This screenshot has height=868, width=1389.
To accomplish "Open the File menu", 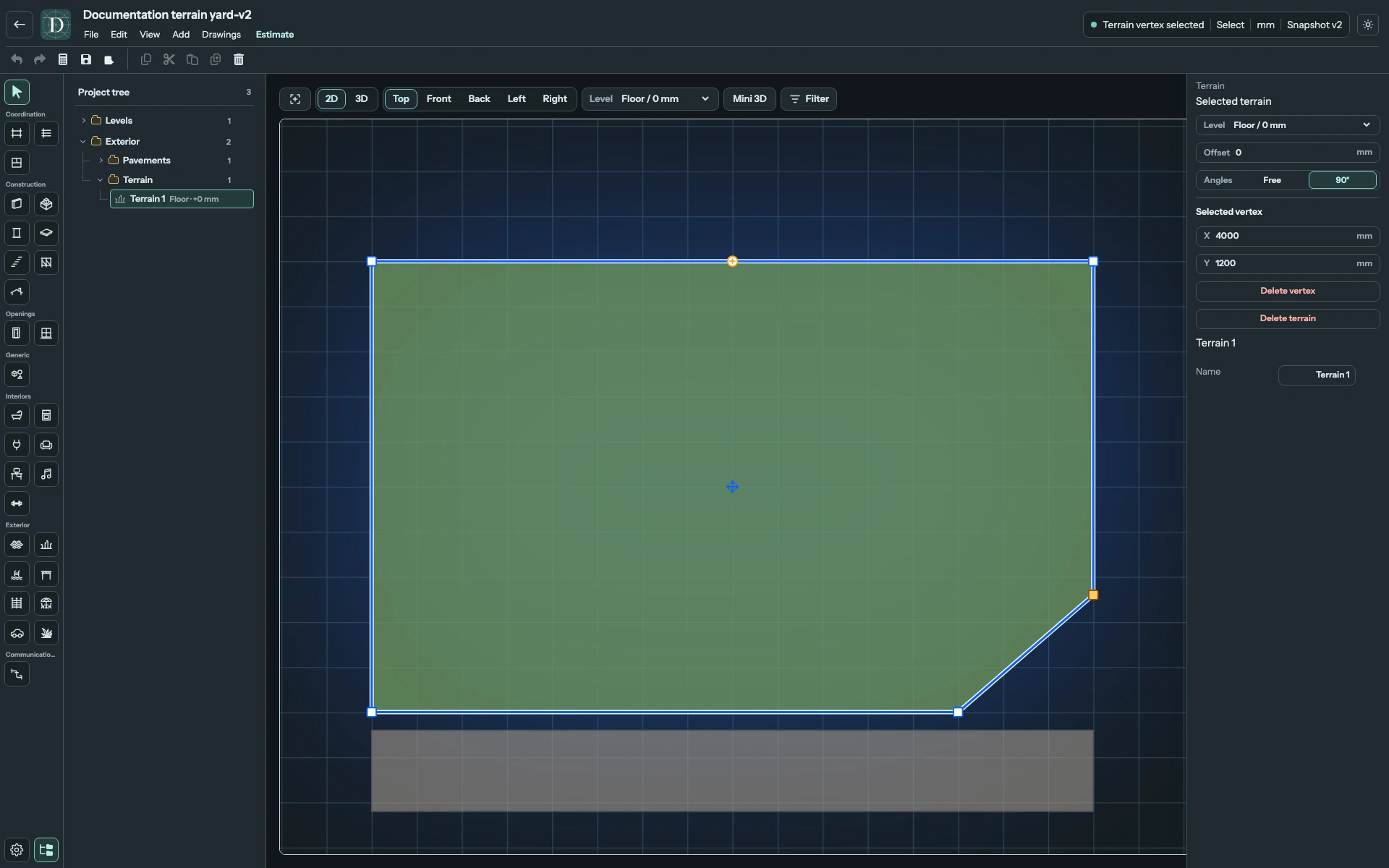I will (91, 35).
